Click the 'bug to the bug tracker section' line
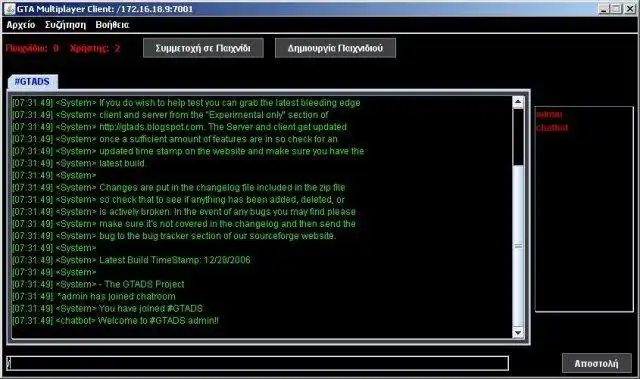This screenshot has width=640, height=379. click(x=174, y=236)
